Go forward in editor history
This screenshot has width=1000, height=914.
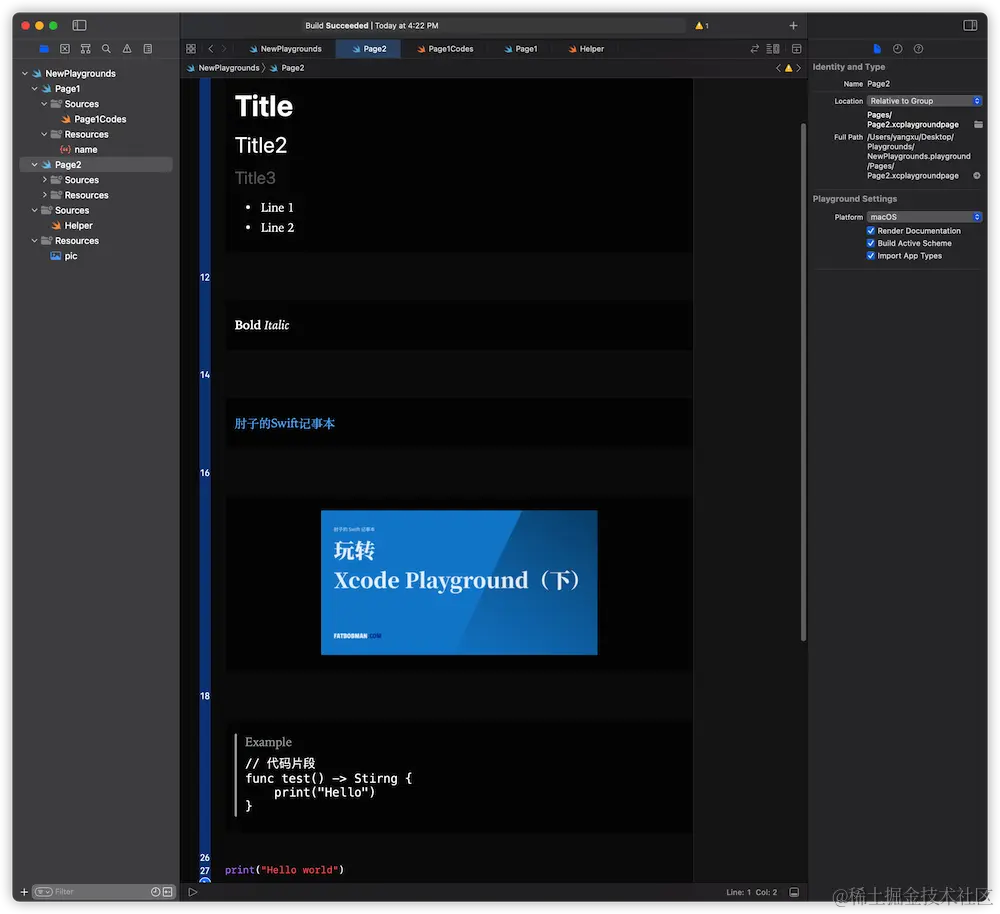pyautogui.click(x=224, y=48)
